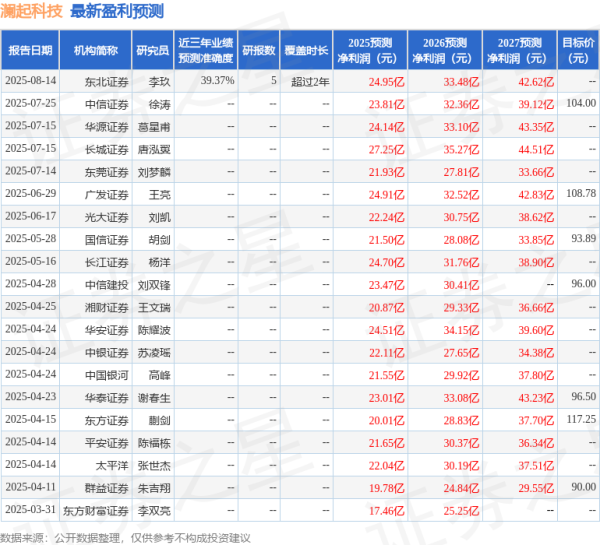Click 东方证券 institution cell
The height and width of the screenshot is (545, 600).
(x=106, y=420)
